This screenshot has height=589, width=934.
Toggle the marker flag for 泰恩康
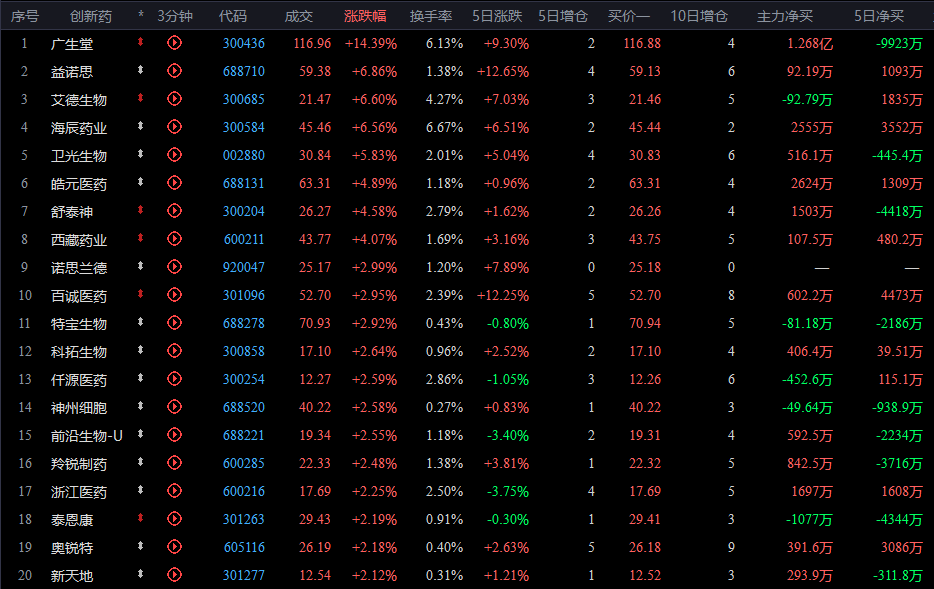point(141,519)
